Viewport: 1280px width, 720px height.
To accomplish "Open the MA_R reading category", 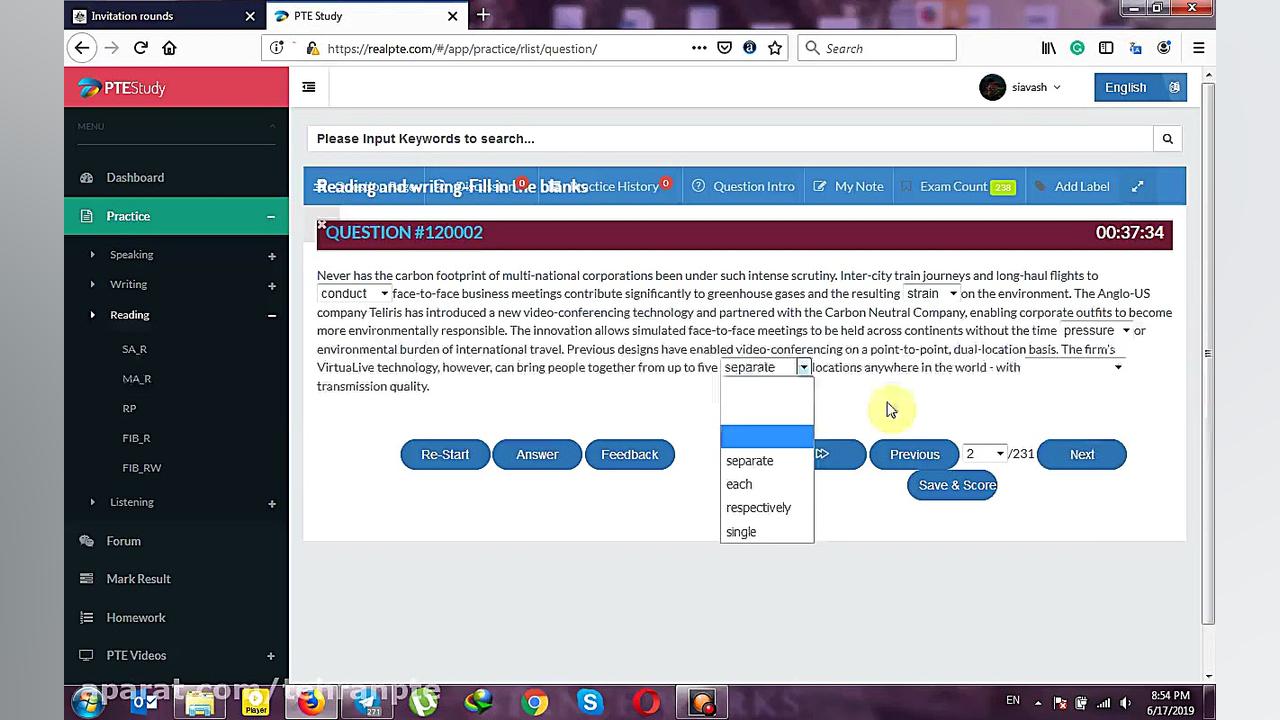I will point(136,379).
